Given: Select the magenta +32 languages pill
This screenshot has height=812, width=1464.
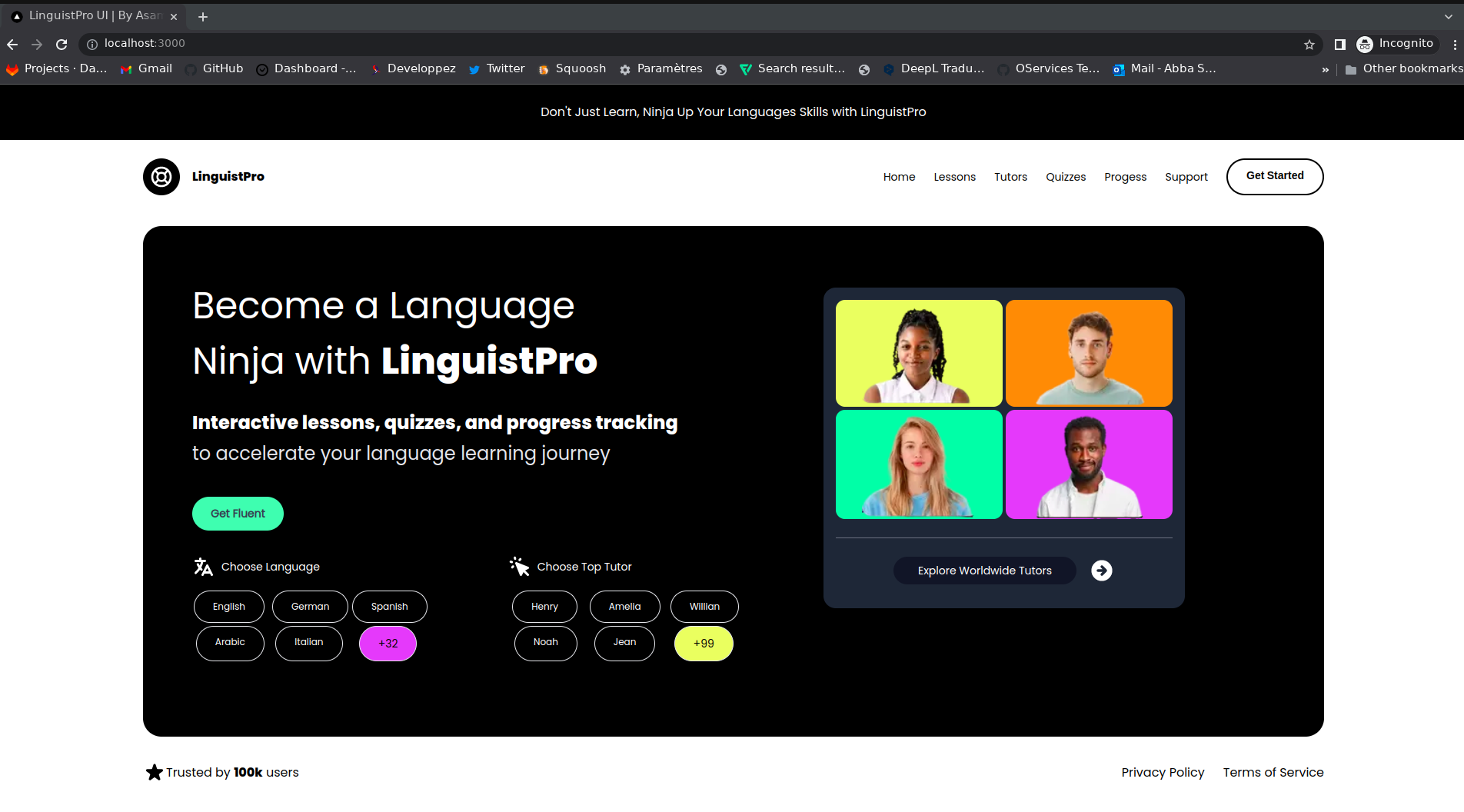Looking at the screenshot, I should click(x=388, y=643).
